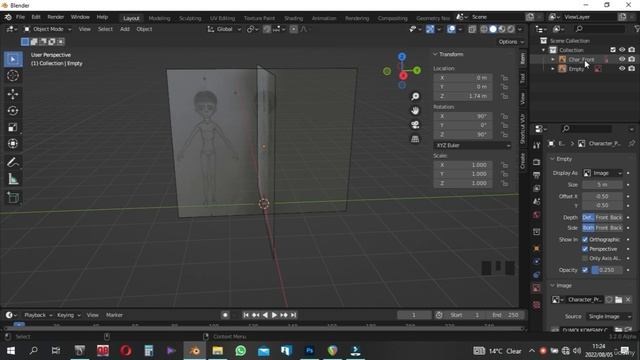Collapse the Empty properties panel
Image resolution: width=640 pixels, height=360 pixels.
(553, 159)
